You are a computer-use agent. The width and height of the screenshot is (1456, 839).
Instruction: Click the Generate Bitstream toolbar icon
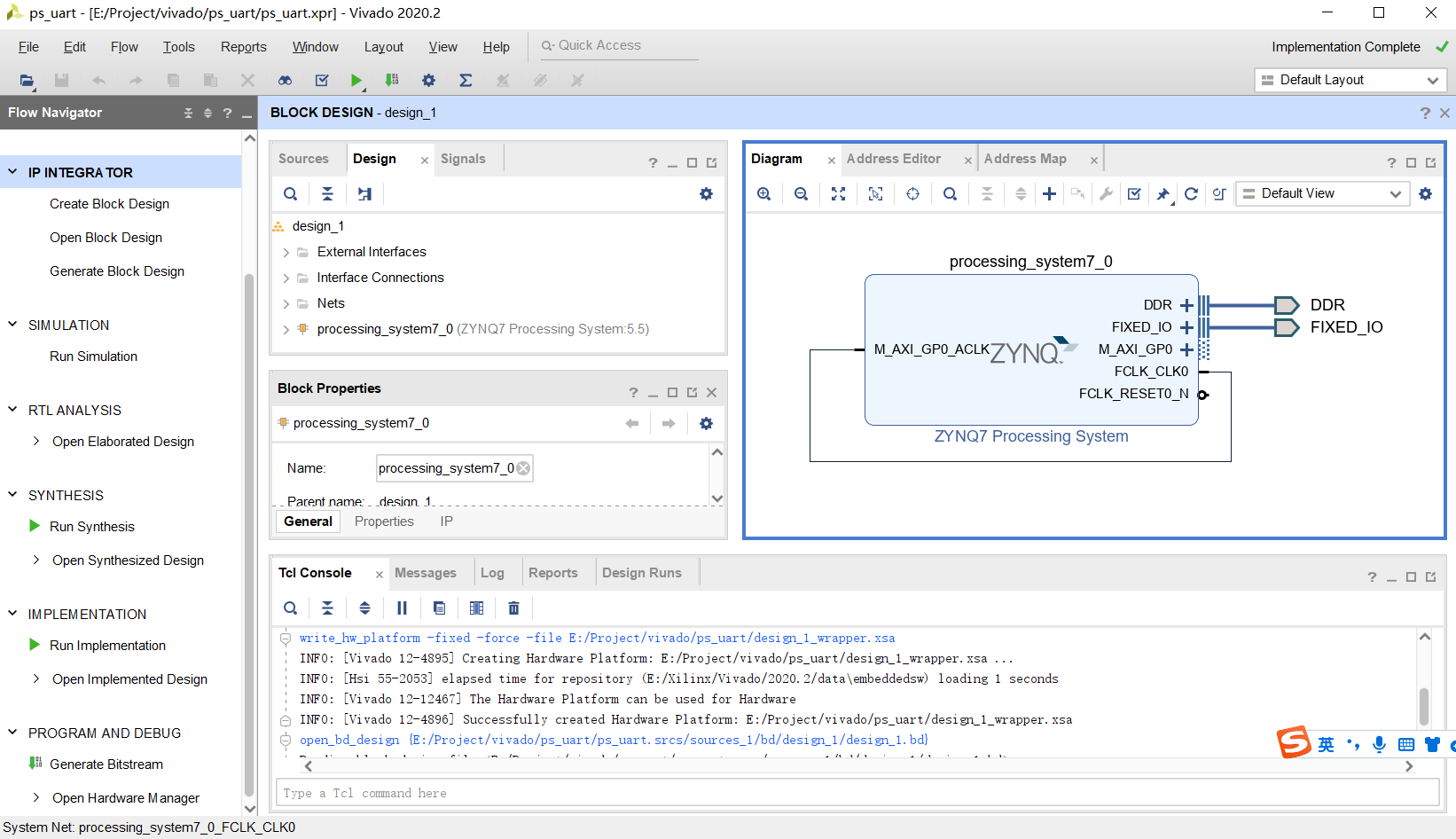pos(392,80)
